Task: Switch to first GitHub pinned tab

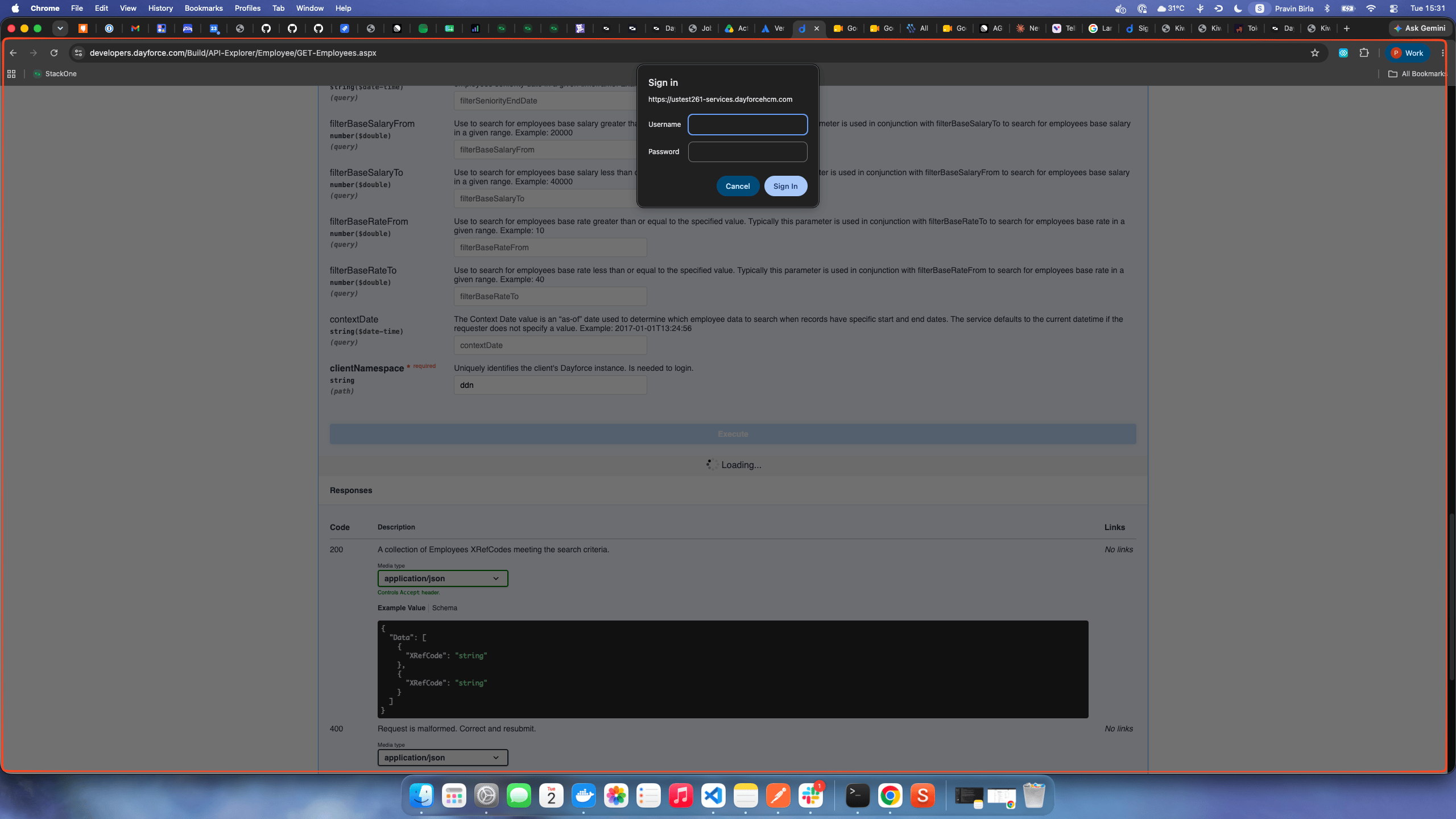Action: point(266,28)
